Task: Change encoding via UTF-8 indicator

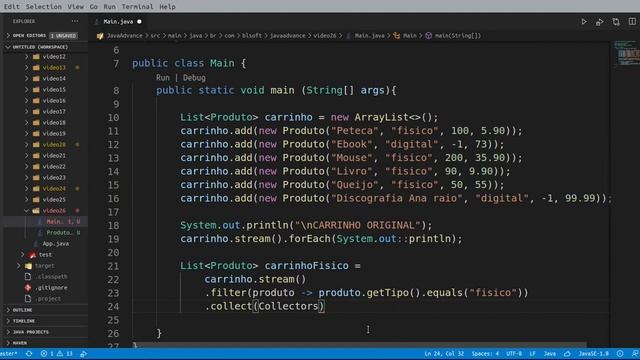Action: click(x=514, y=354)
